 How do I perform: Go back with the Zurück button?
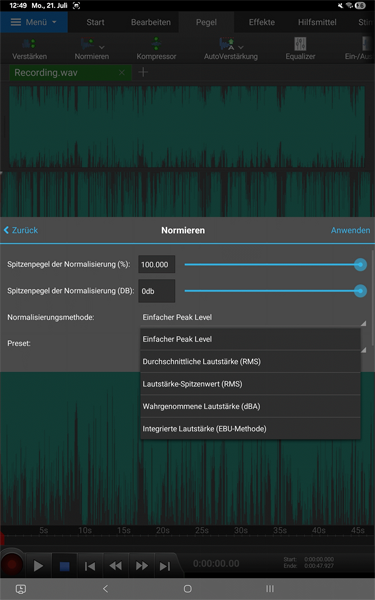[x=21, y=230]
